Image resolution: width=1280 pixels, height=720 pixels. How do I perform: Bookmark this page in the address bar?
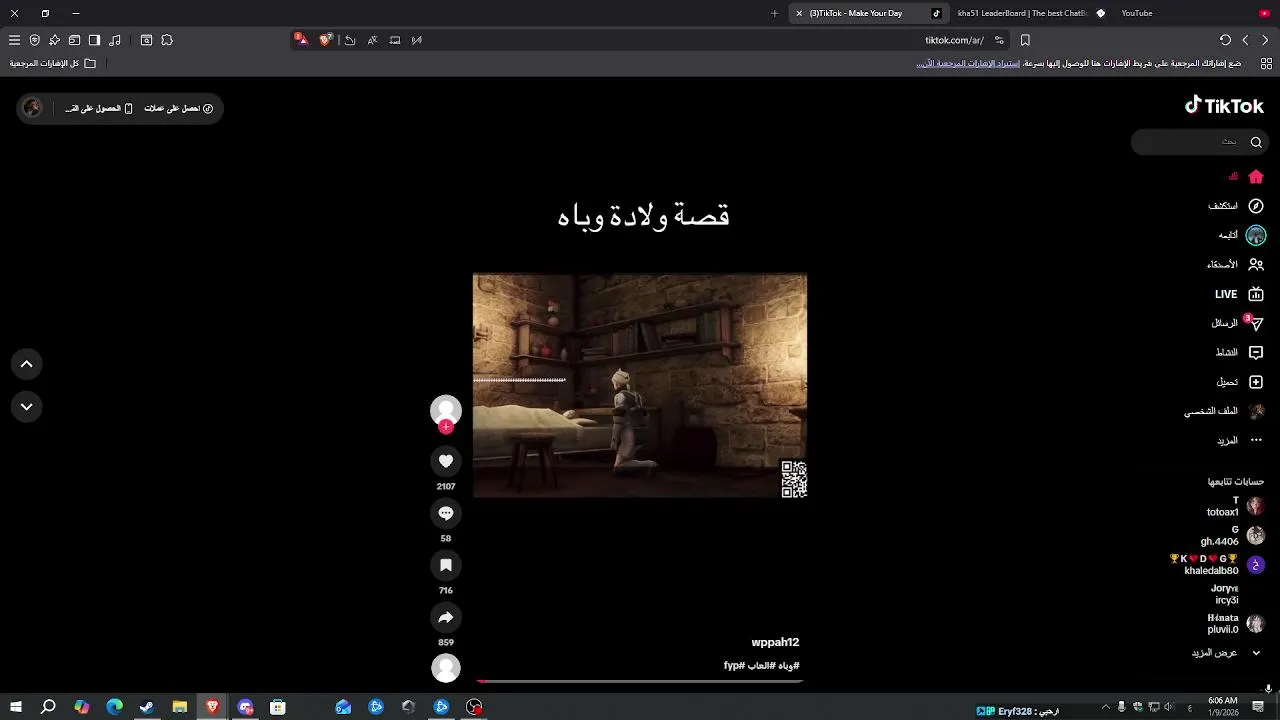(1025, 40)
